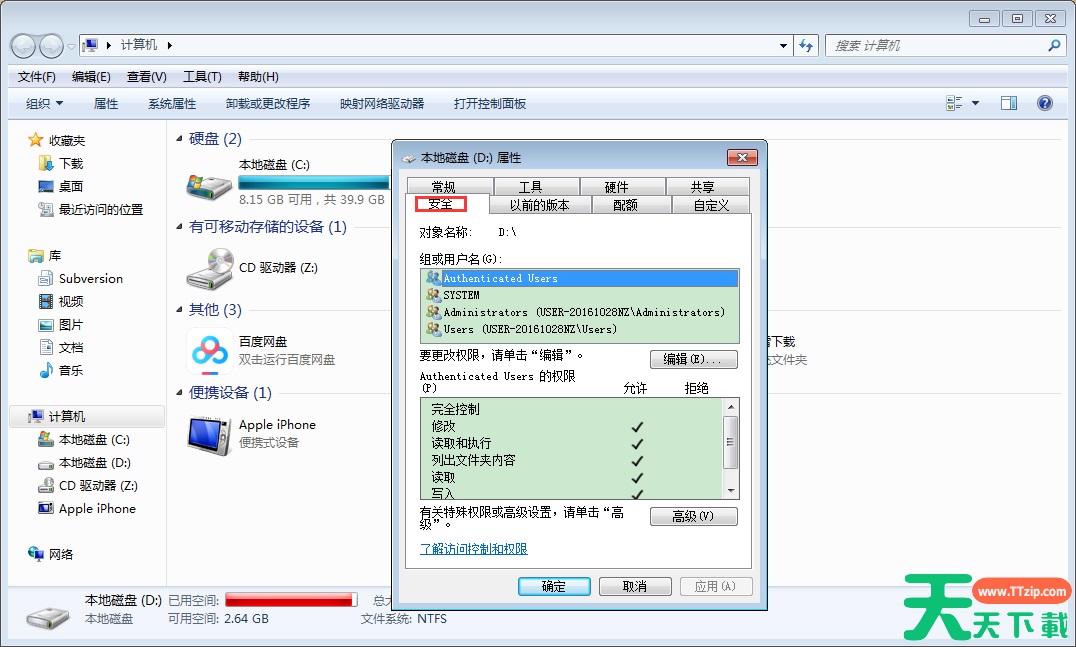Screen dimensions: 1076x647
Task: Click the help question mark icon
Action: point(1045,103)
